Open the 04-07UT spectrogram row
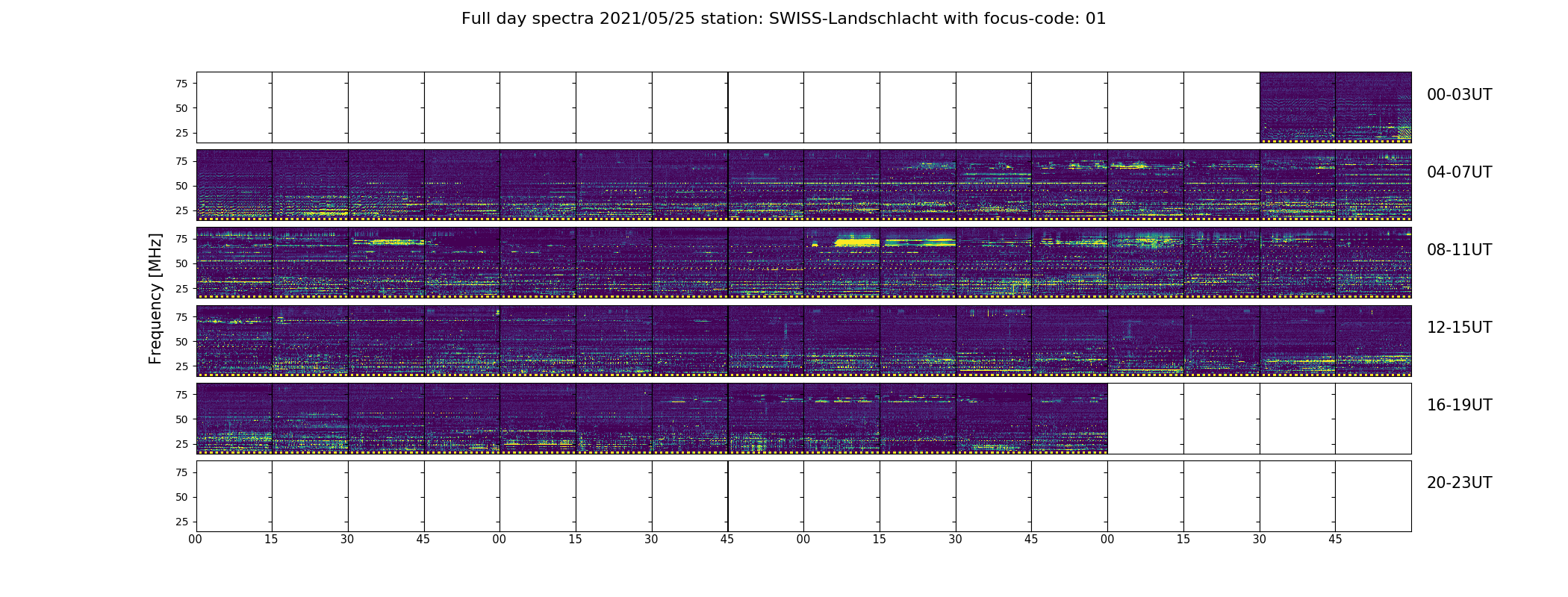Viewport: 1568px width, 597px height. coord(803,185)
